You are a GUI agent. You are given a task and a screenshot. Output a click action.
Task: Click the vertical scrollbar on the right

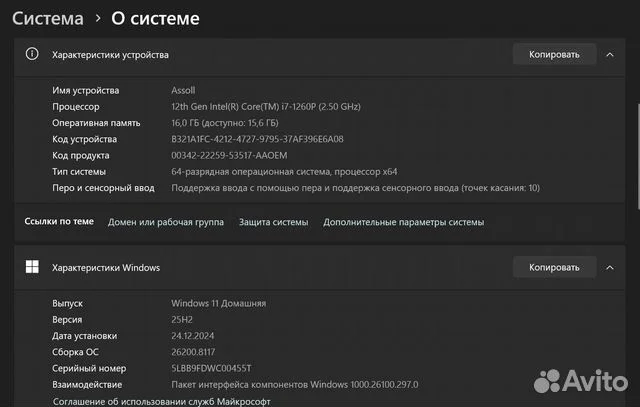point(637,157)
